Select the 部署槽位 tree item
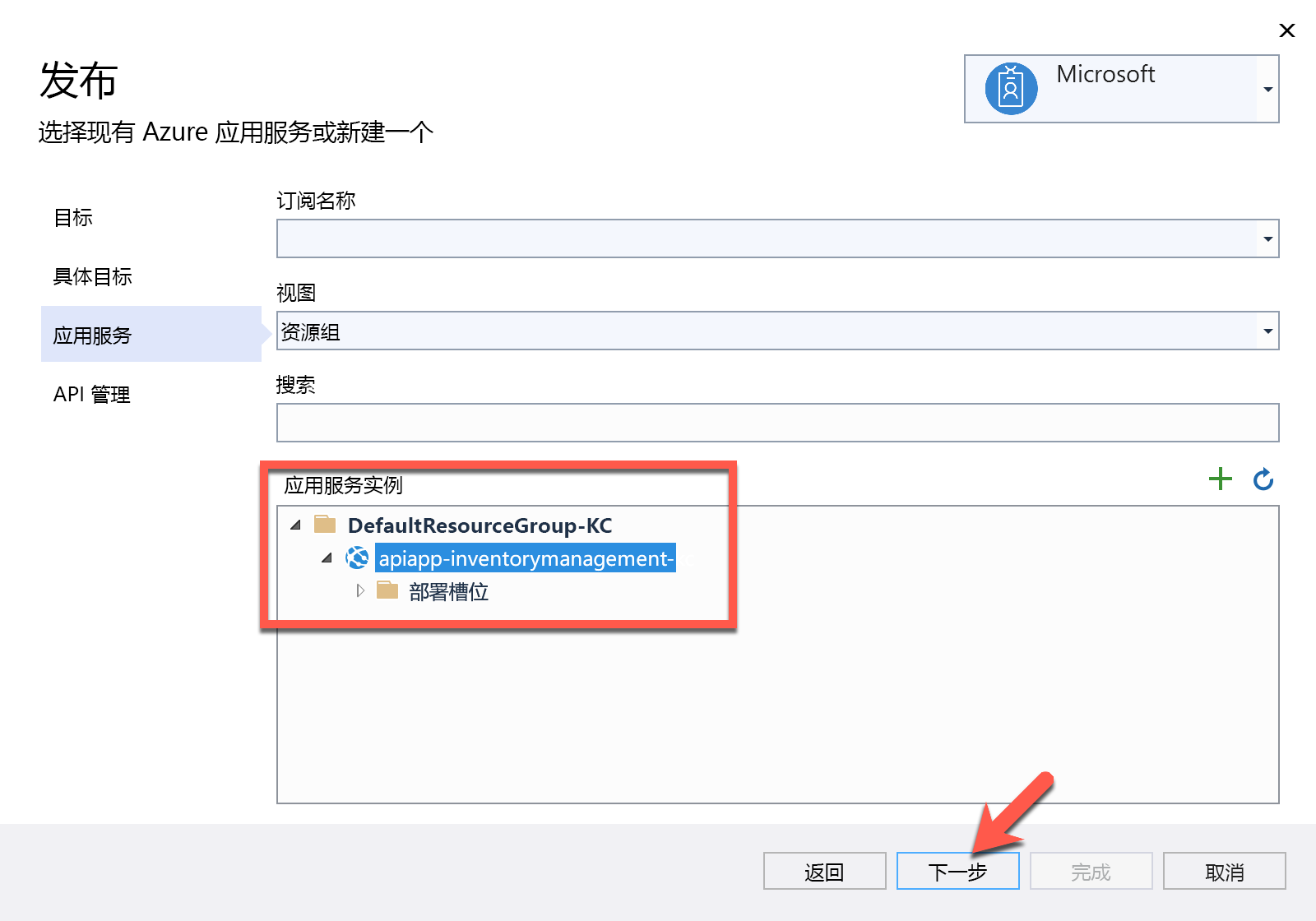The width and height of the screenshot is (1316, 921). [x=448, y=591]
